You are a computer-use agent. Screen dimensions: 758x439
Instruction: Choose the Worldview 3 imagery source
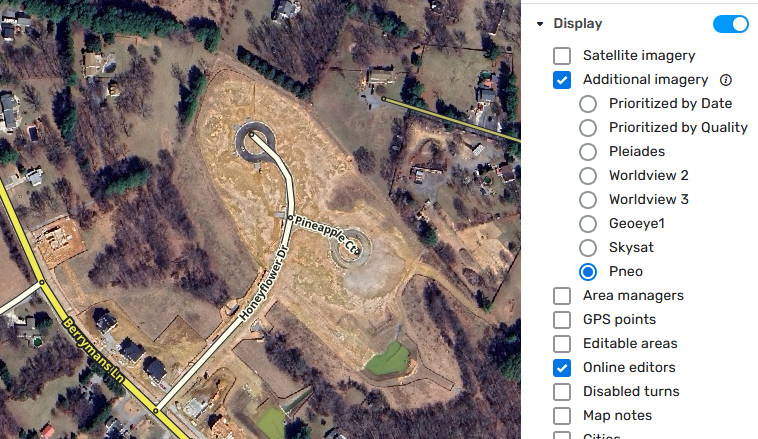(588, 200)
